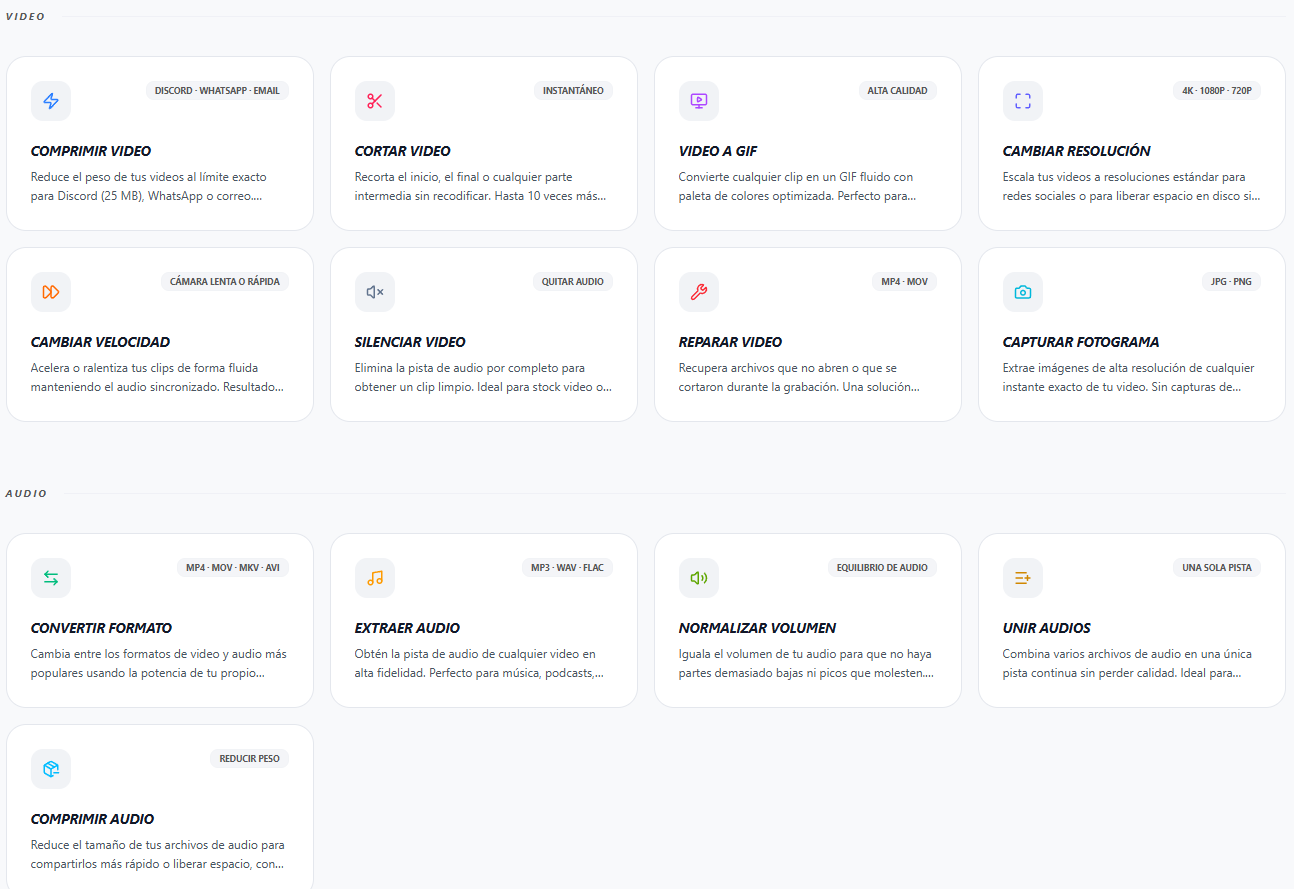Click the music note icon for Extraer Audio

375,578
